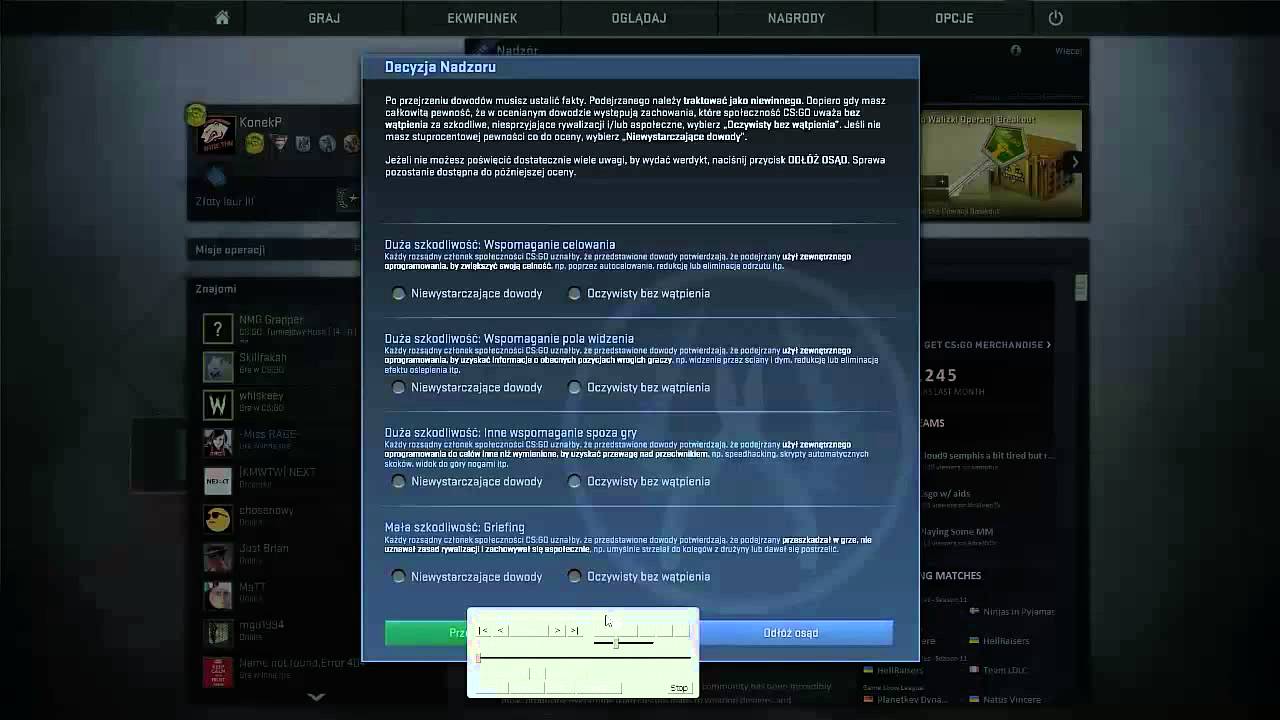This screenshot has height=720, width=1280.
Task: Click the green coin above KonekP's avatar
Action: click(x=195, y=115)
